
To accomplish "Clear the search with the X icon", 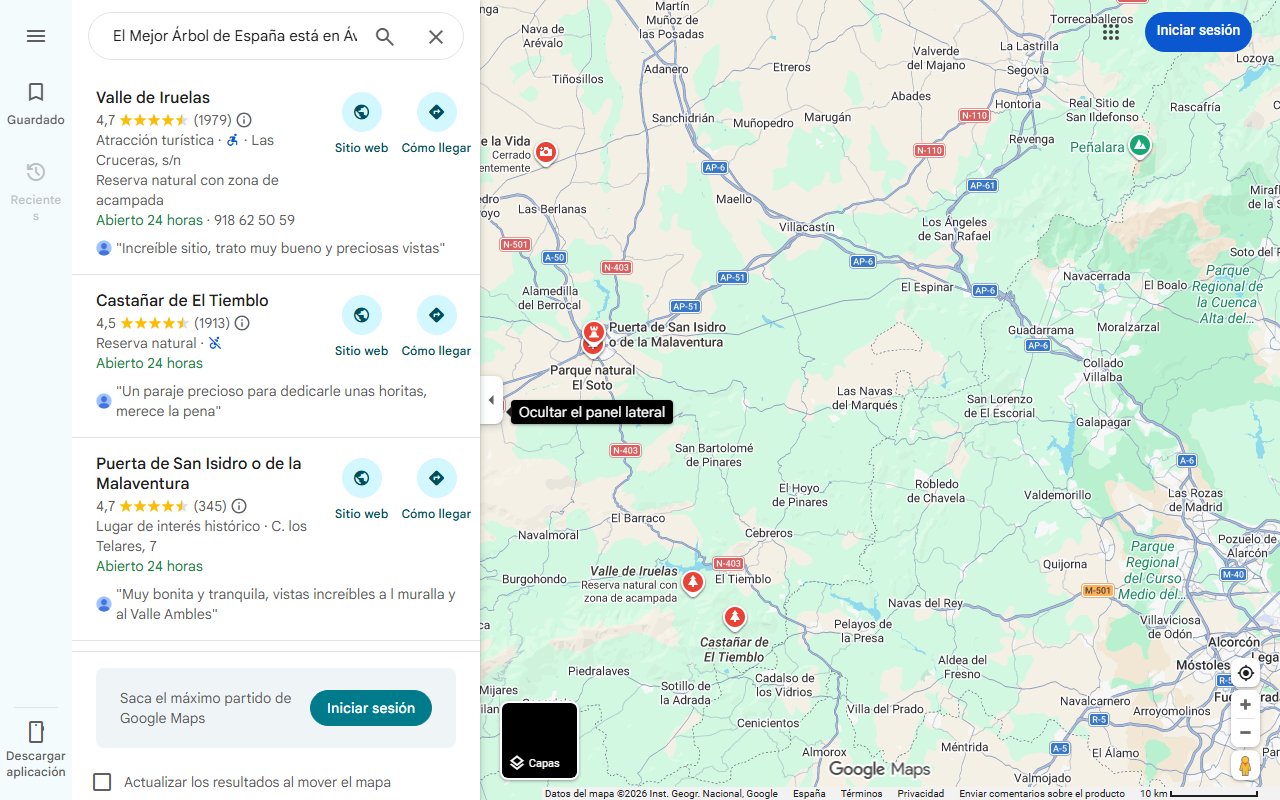I will (x=436, y=37).
